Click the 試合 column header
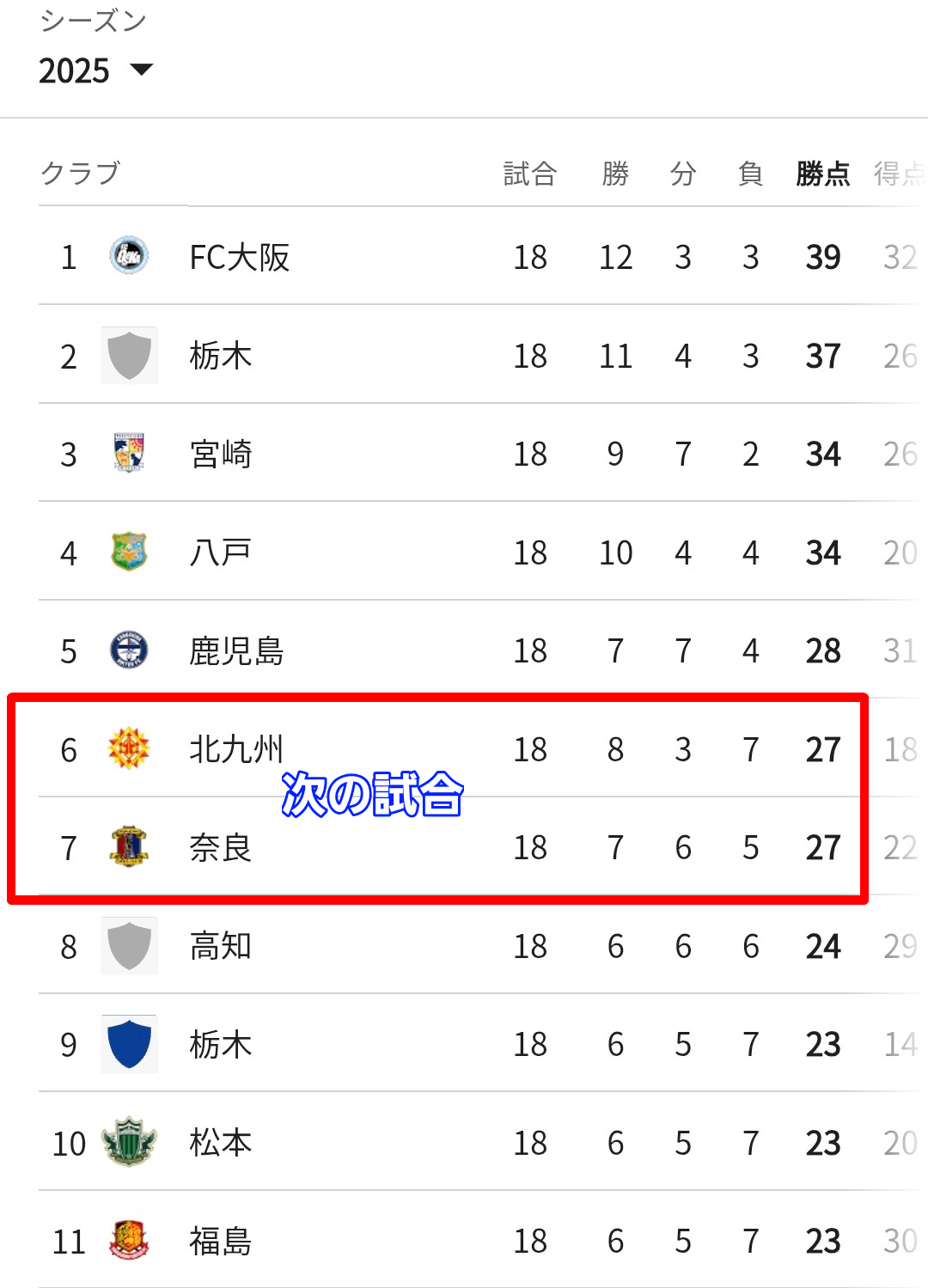The width and height of the screenshot is (928, 1288). [530, 174]
